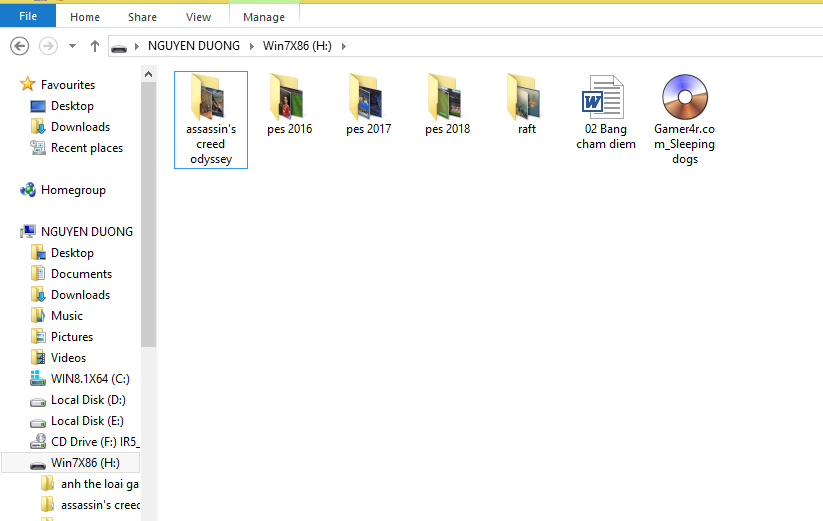Expand chevron after Win7X86 (H:) breadcrumb
The height and width of the screenshot is (521, 823).
[x=344, y=46]
